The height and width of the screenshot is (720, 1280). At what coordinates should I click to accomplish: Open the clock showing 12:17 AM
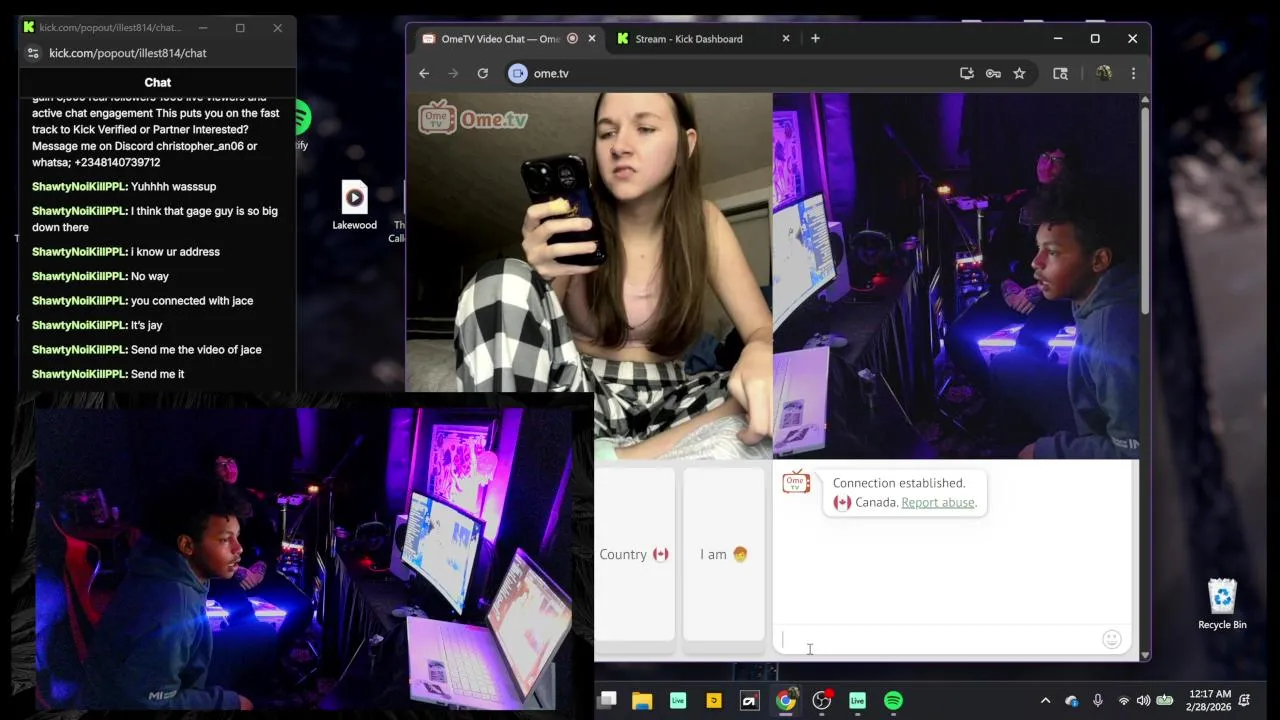point(1208,700)
